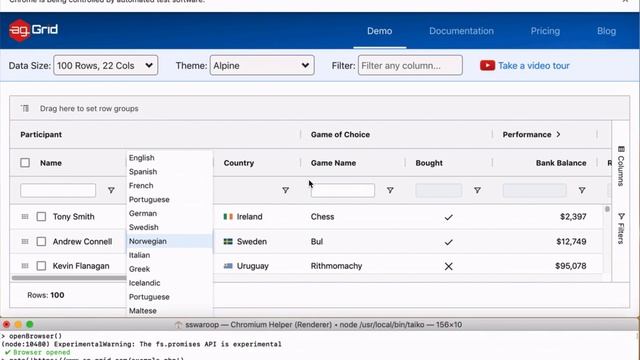This screenshot has width=640, height=360.
Task: Click the vertical scrollbar thumb of grid
Action: 607,209
